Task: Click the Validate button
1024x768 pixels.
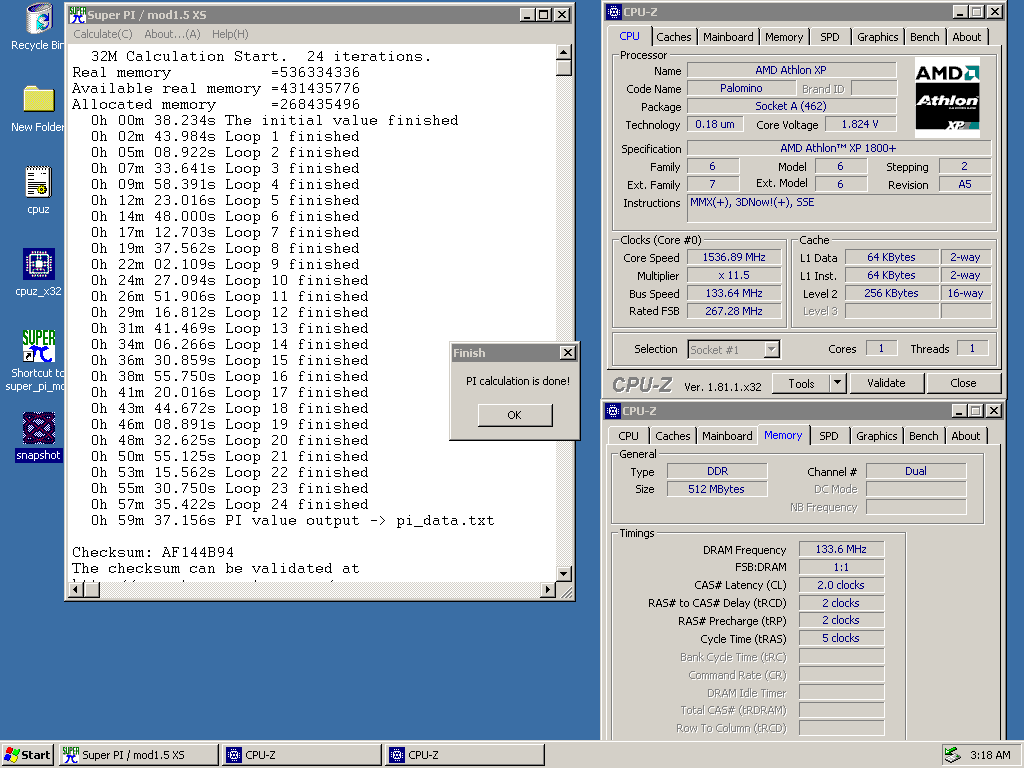Action: coord(886,383)
